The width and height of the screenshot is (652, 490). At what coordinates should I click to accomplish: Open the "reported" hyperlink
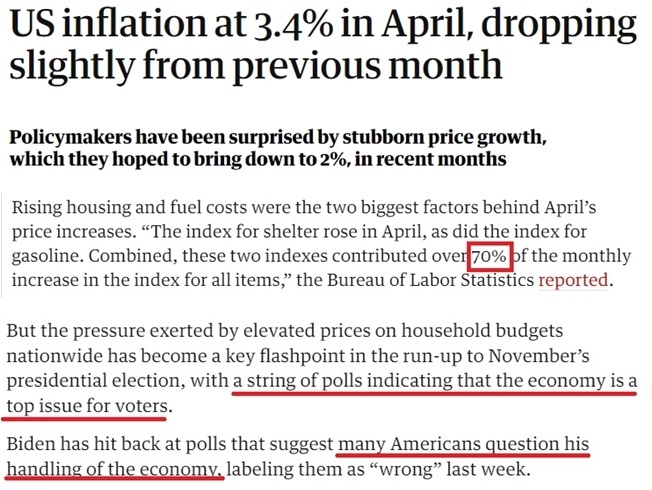572,281
